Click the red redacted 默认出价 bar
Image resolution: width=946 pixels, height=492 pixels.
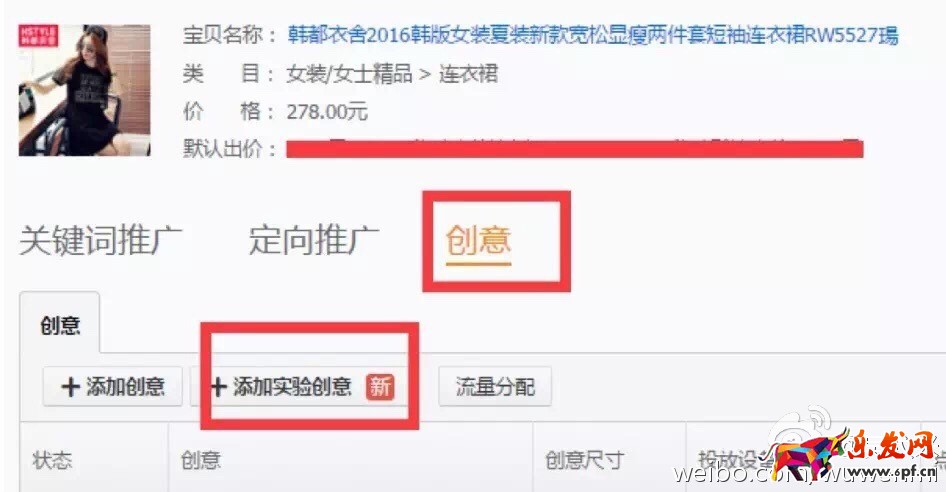pyautogui.click(x=574, y=149)
